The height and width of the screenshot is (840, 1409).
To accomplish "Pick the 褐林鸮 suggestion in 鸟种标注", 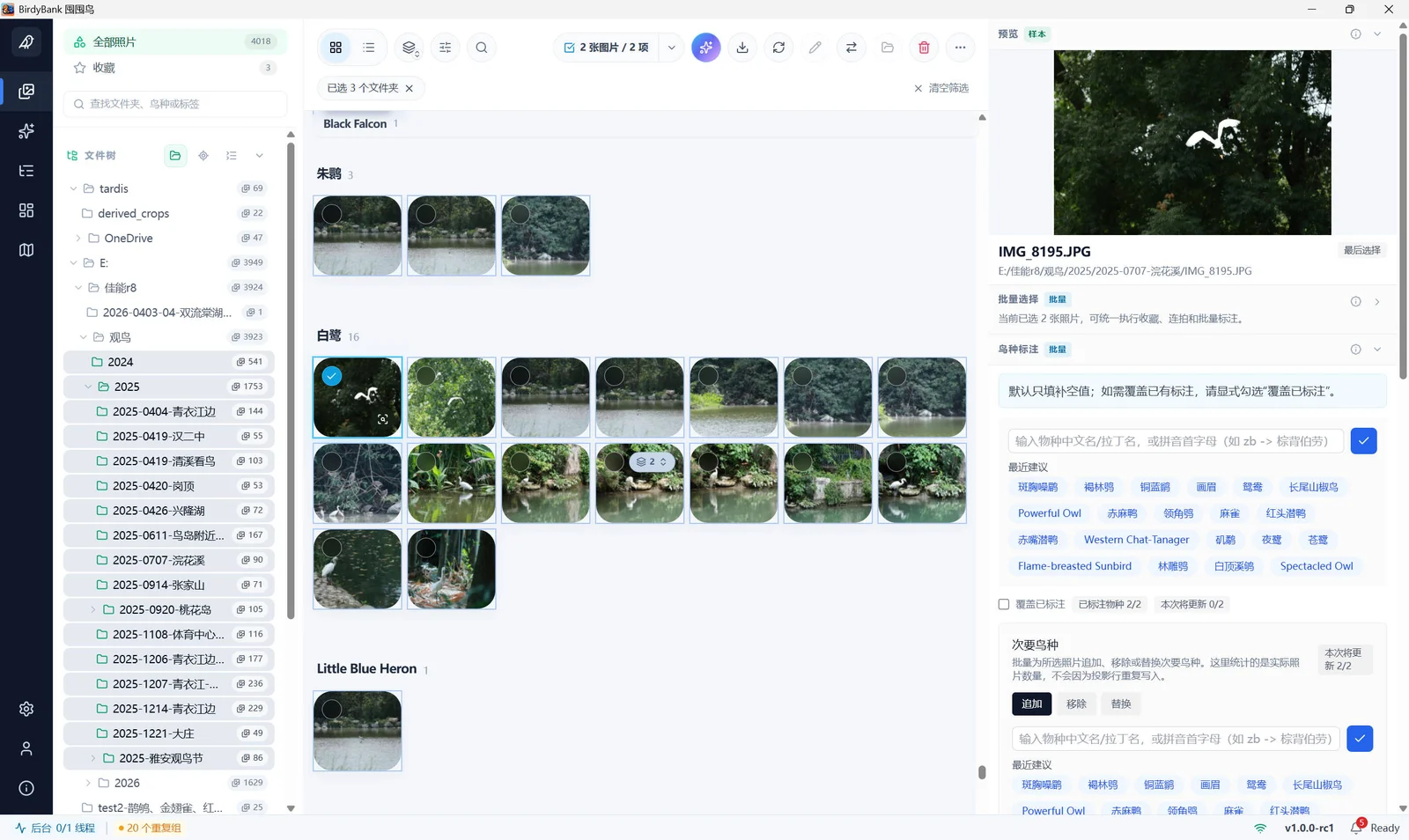I will pos(1099,487).
